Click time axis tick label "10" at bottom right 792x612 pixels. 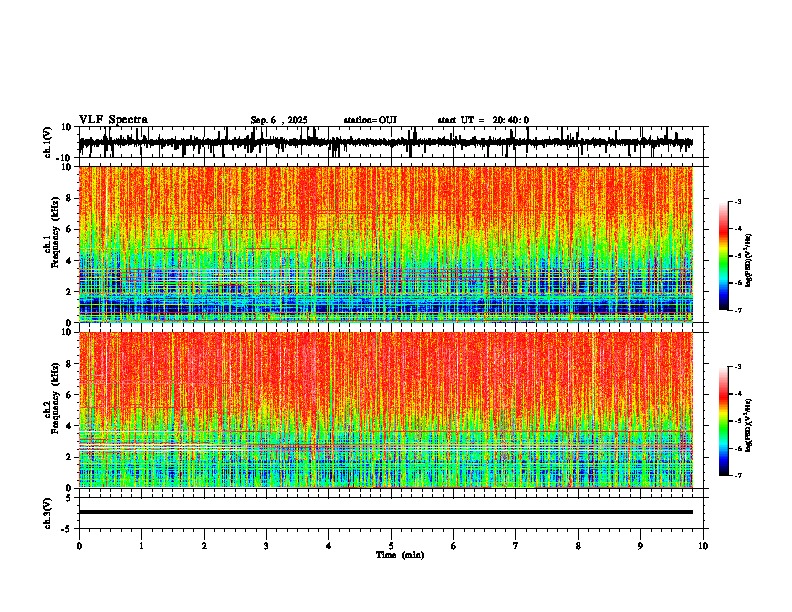(x=703, y=546)
